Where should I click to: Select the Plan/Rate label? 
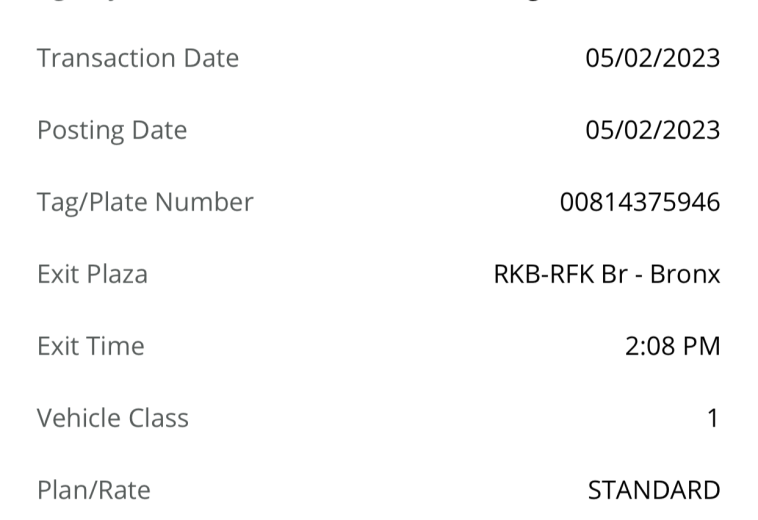94,490
